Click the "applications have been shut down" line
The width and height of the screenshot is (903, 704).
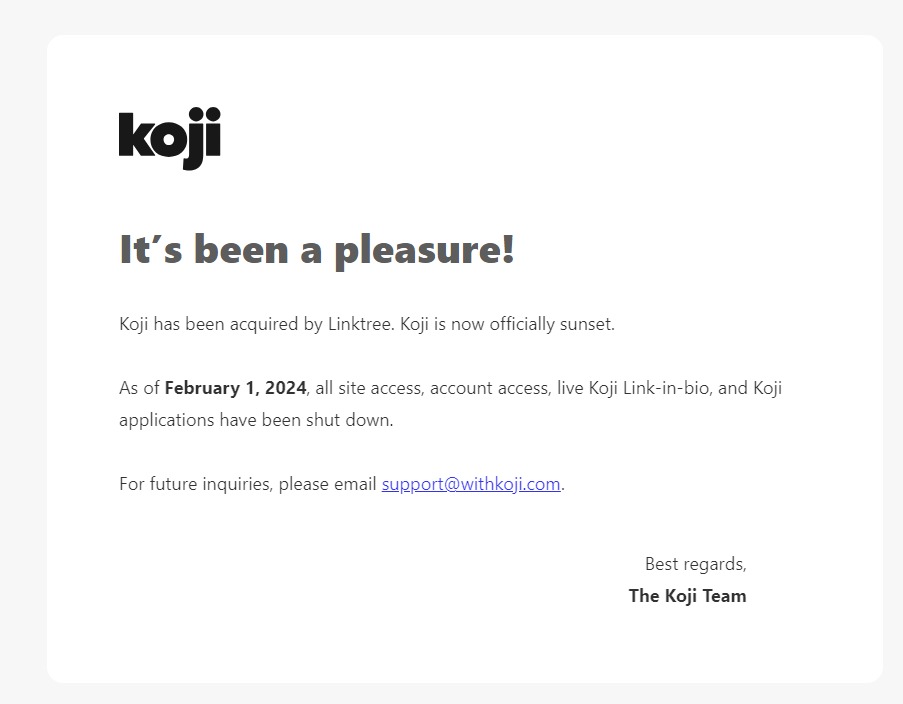[x=256, y=420]
